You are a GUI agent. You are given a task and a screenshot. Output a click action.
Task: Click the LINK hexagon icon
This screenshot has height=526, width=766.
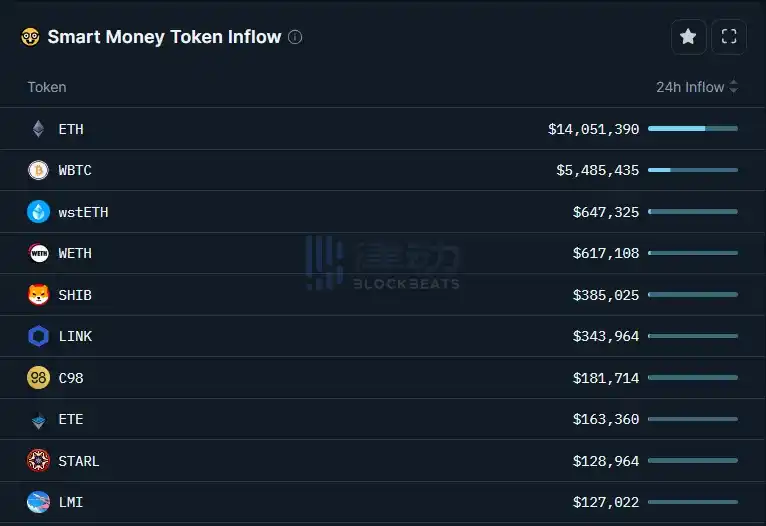tap(38, 336)
